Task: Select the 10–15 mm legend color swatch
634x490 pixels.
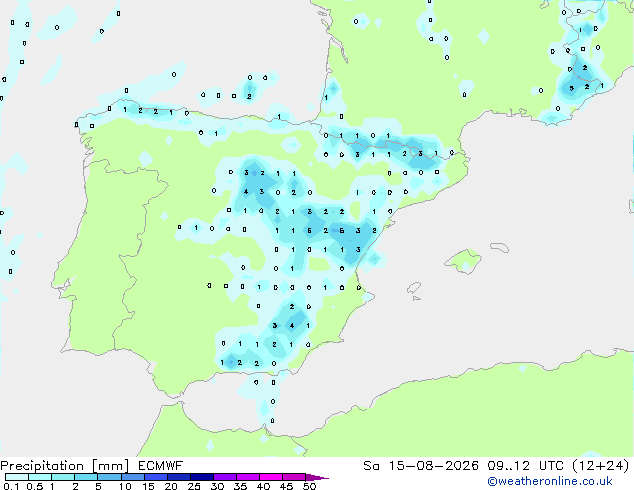Action: (x=132, y=477)
